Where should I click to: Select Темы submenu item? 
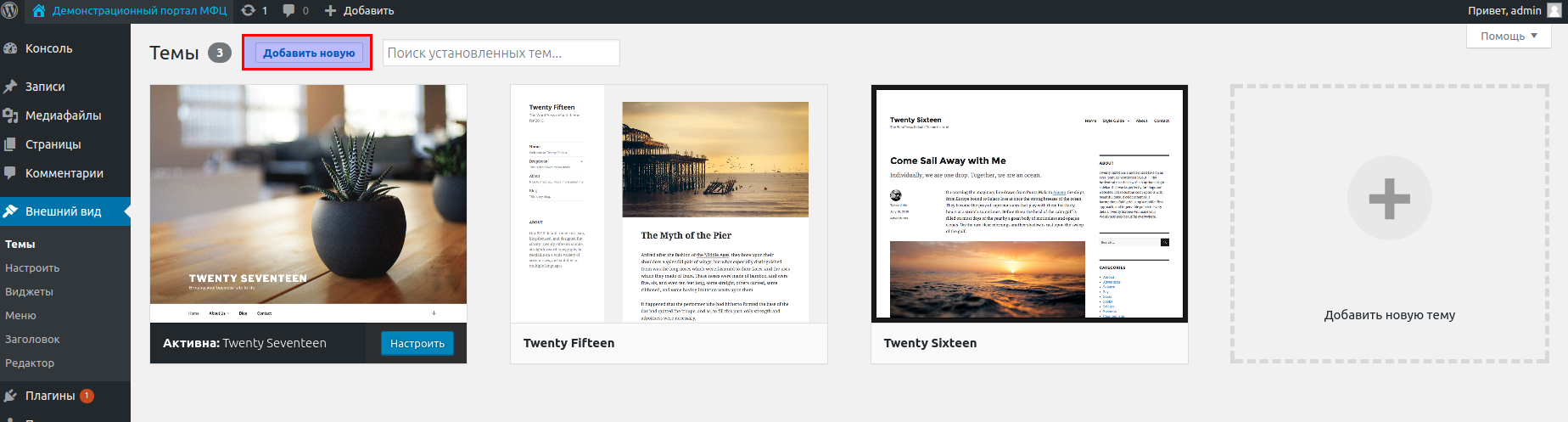(x=20, y=245)
